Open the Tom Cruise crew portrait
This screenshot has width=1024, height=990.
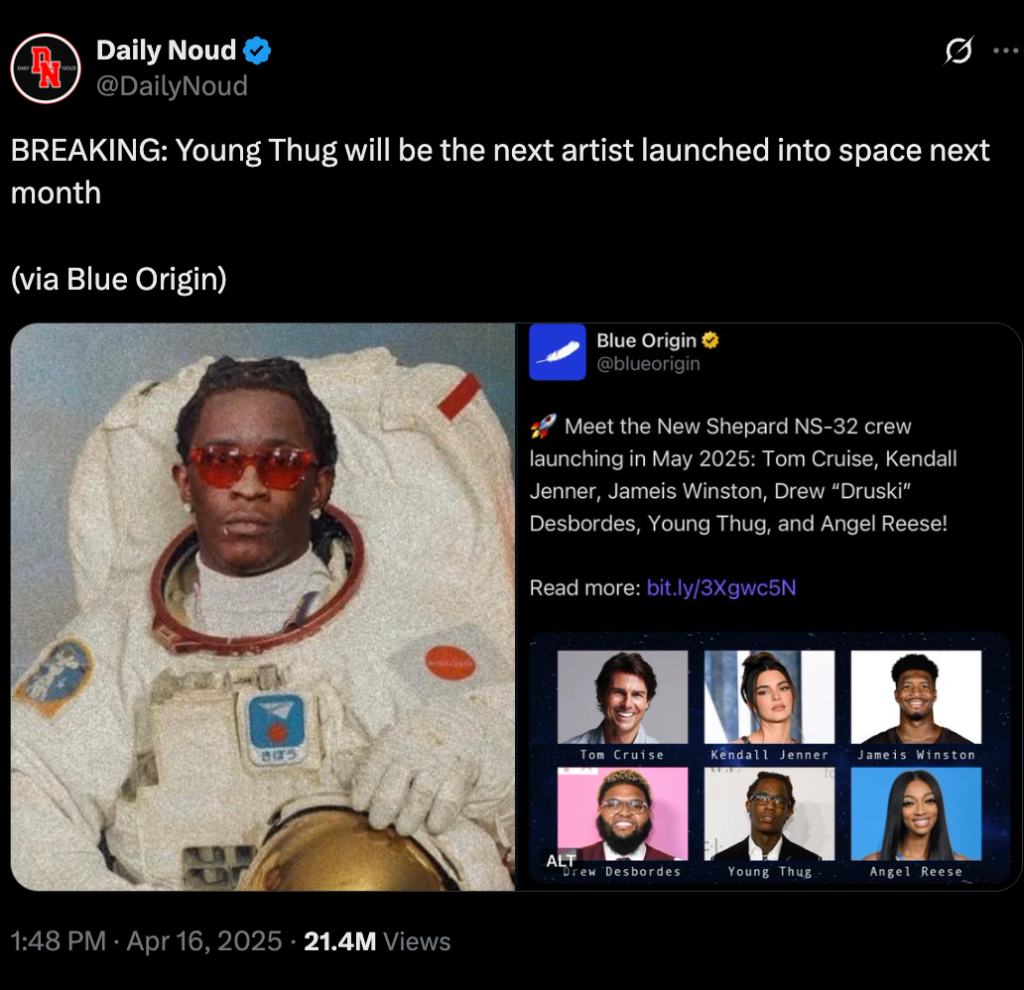coord(622,697)
